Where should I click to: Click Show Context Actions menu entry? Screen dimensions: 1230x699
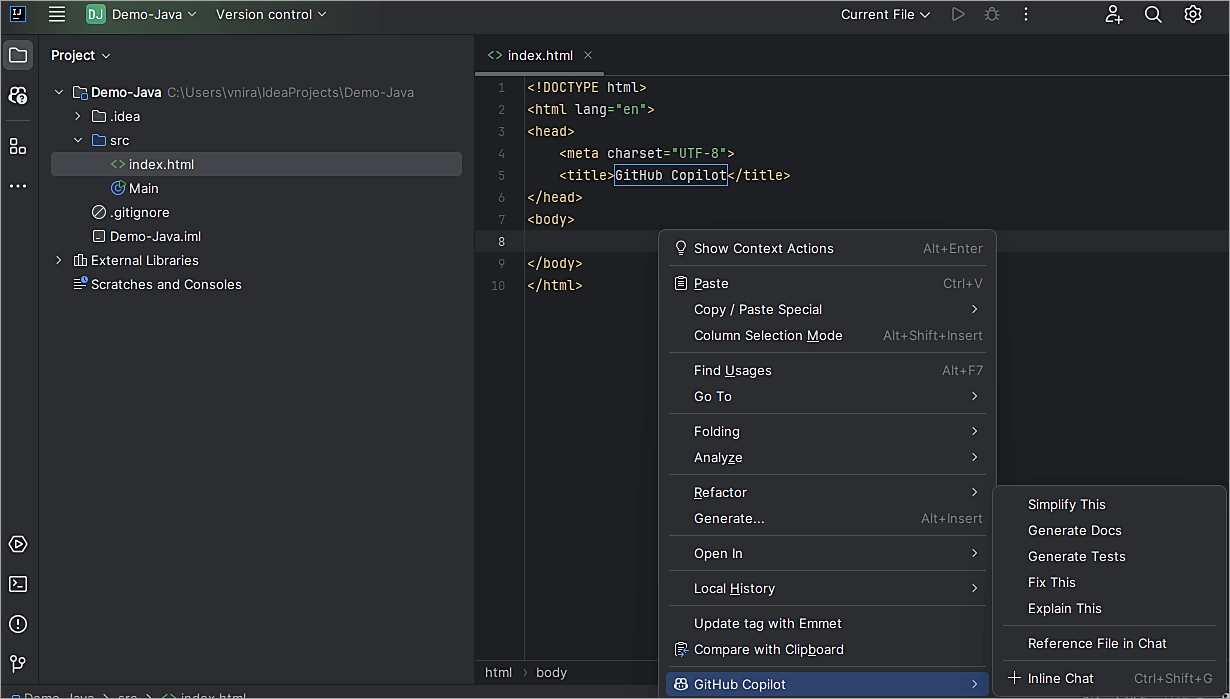(x=763, y=249)
